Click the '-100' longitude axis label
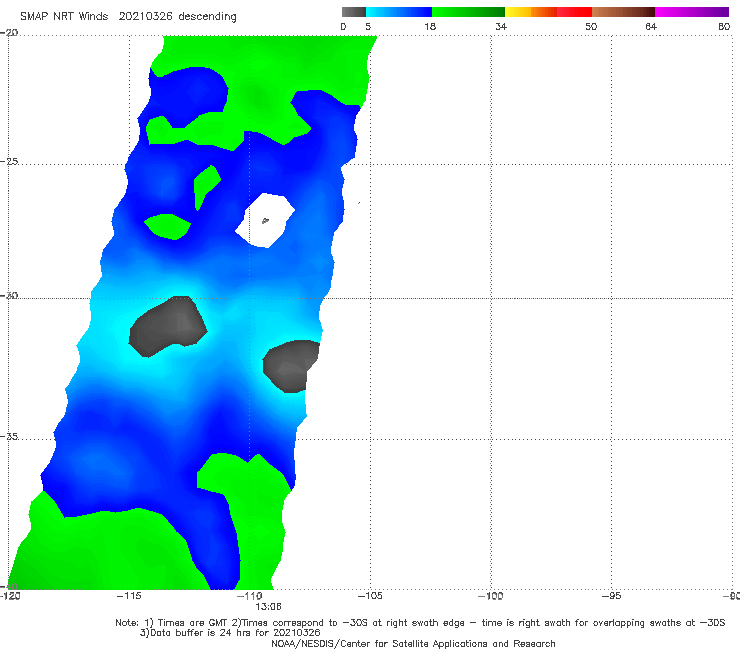The height and width of the screenshot is (650, 740). tap(490, 596)
